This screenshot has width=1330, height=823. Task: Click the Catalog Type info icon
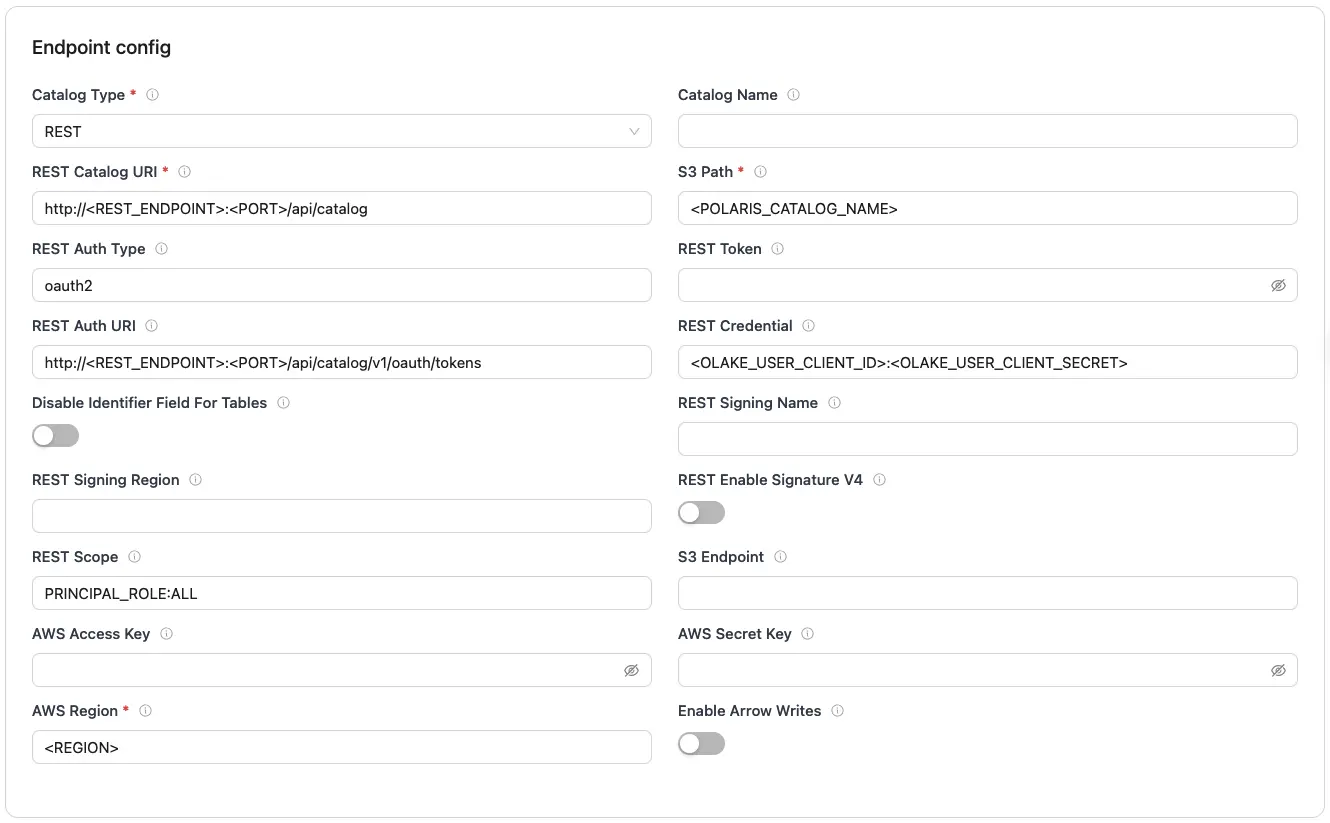(152, 95)
